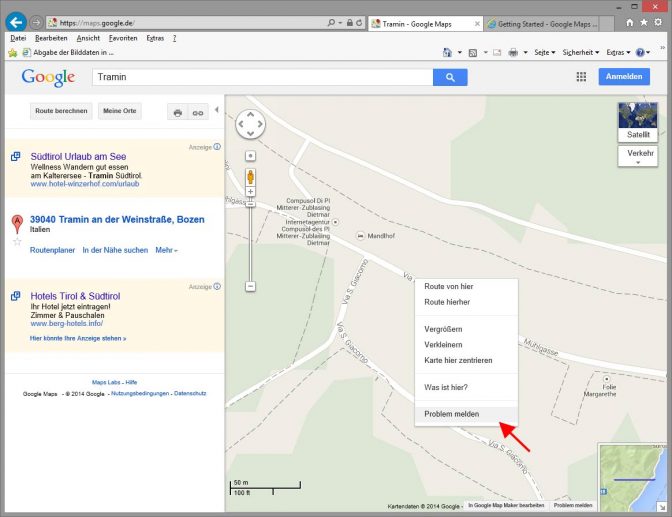Open the Favoriten menu
This screenshot has height=517, width=672.
click(x=123, y=38)
